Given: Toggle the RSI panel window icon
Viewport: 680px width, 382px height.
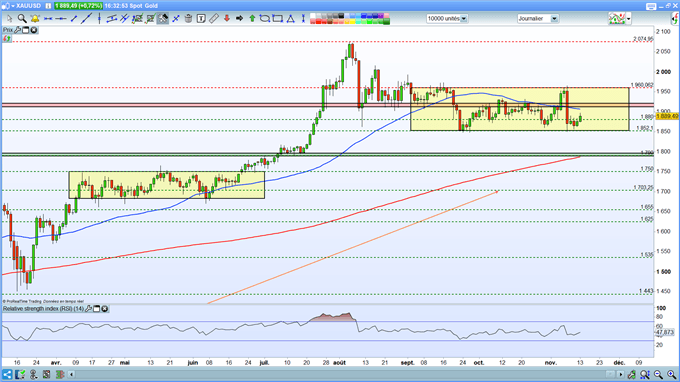Looking at the screenshot, I should [x=97, y=309].
